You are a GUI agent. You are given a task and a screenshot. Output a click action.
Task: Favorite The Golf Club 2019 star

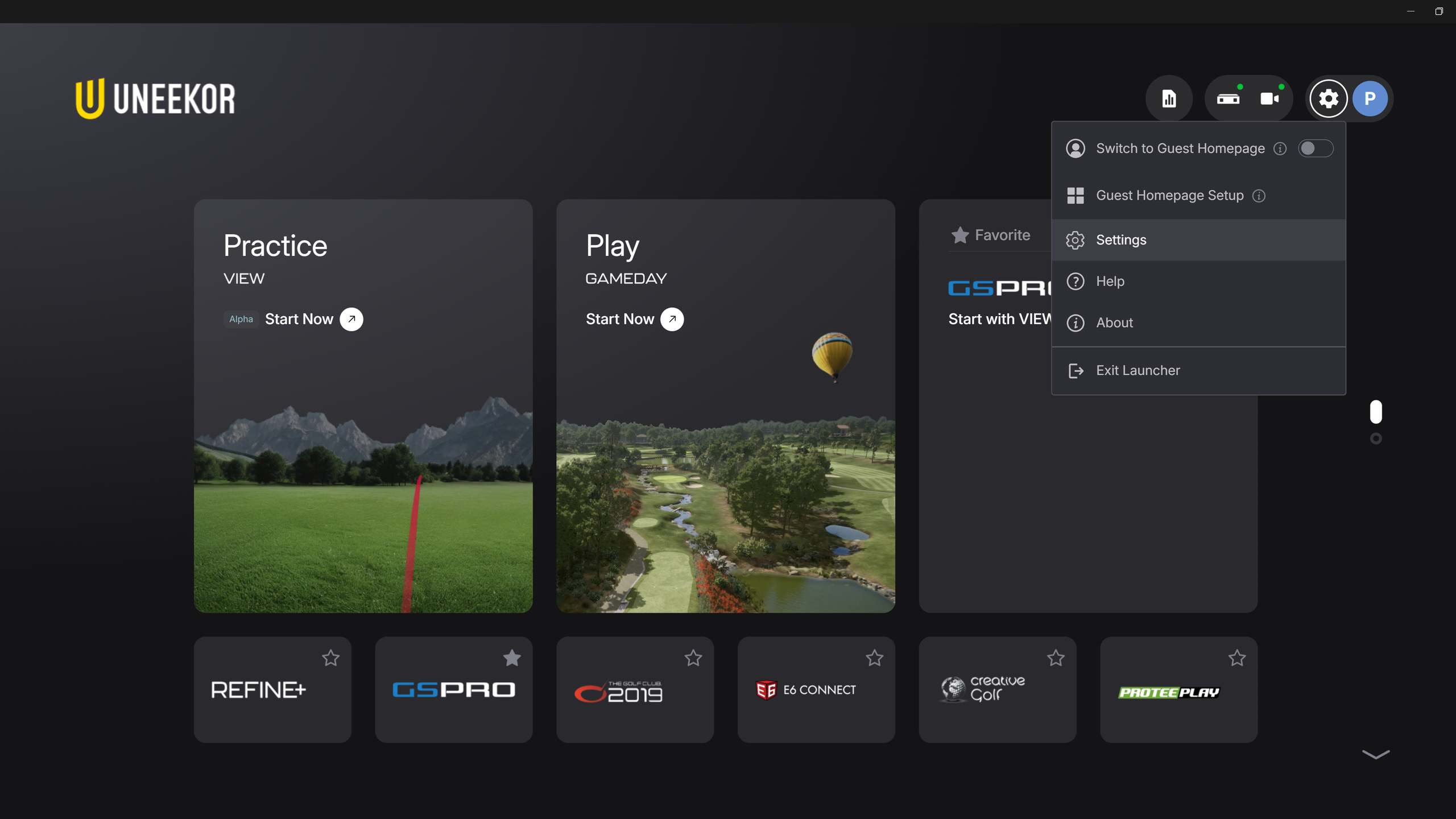coord(693,658)
